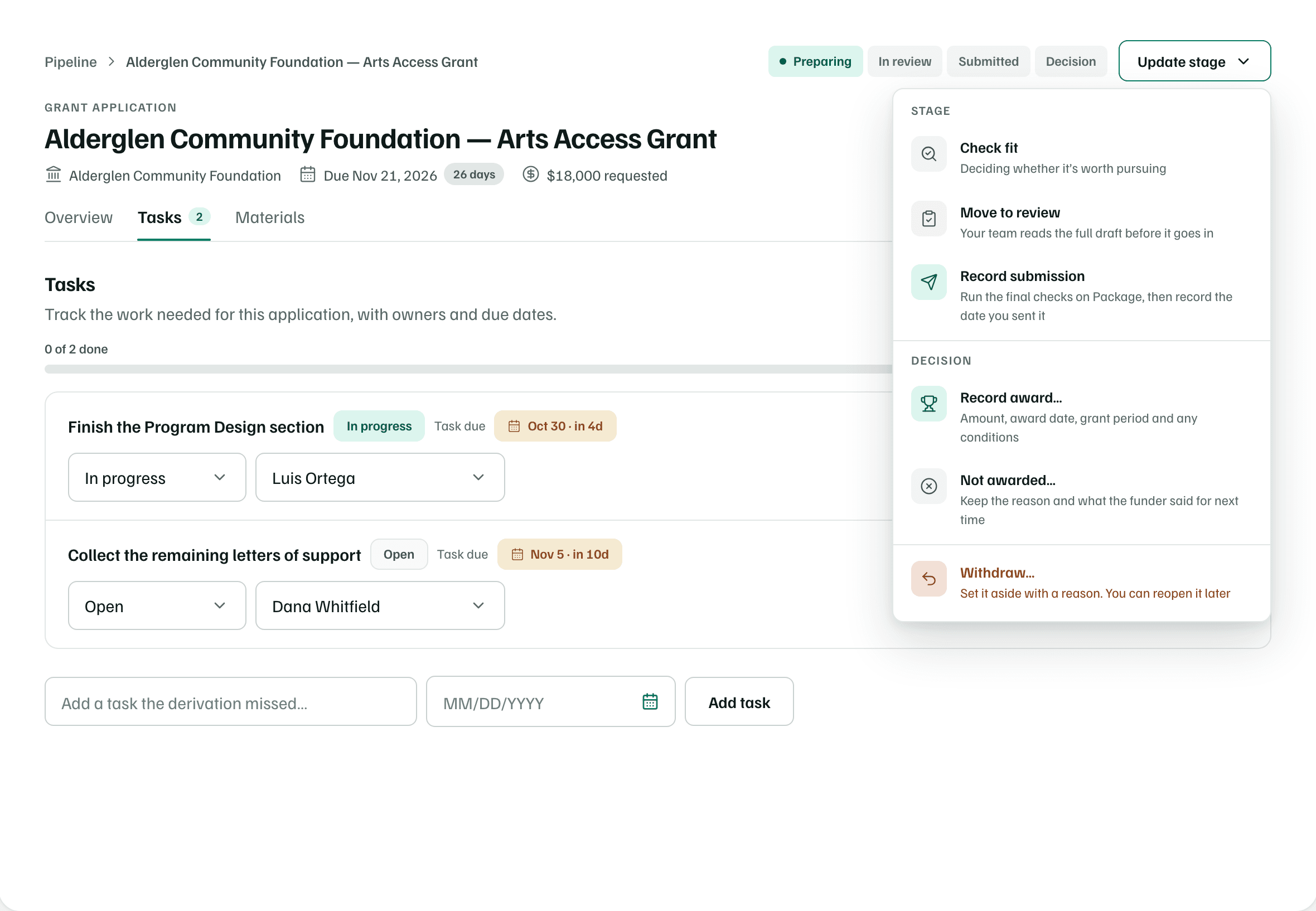Screen dimensions: 1316x911
Task: Click the $18,000 requested text
Action: [x=606, y=175]
